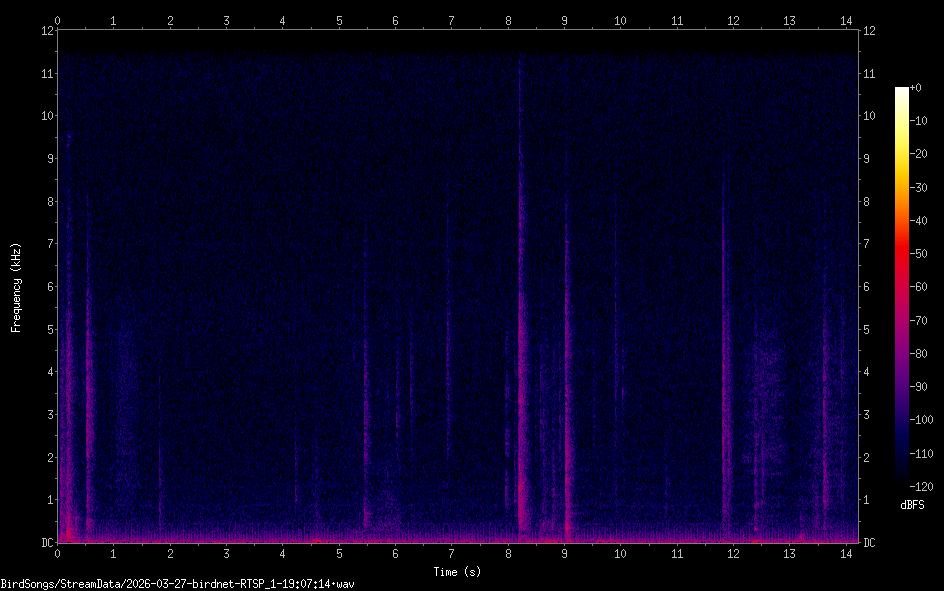
Task: Pick the -60 level on the color scale
Action: click(925, 288)
